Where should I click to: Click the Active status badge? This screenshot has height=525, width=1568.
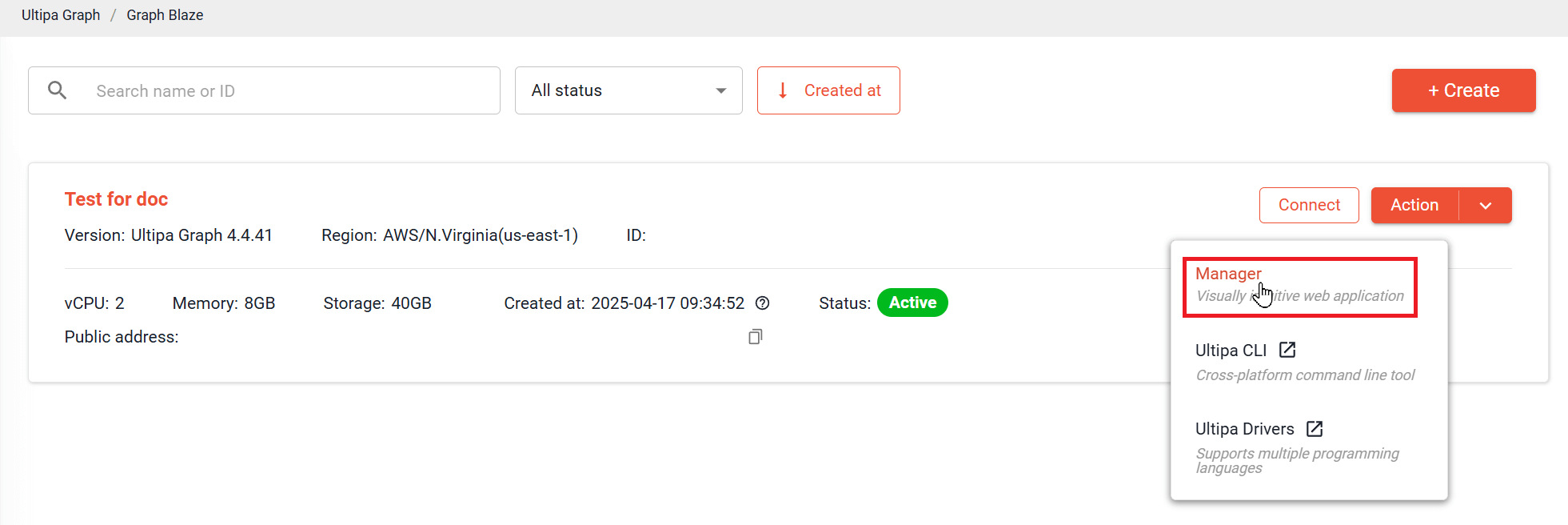point(912,303)
